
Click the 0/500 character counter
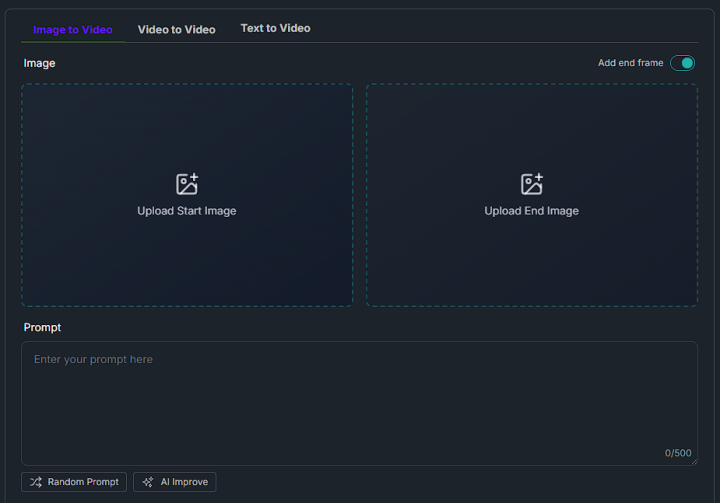coord(678,453)
